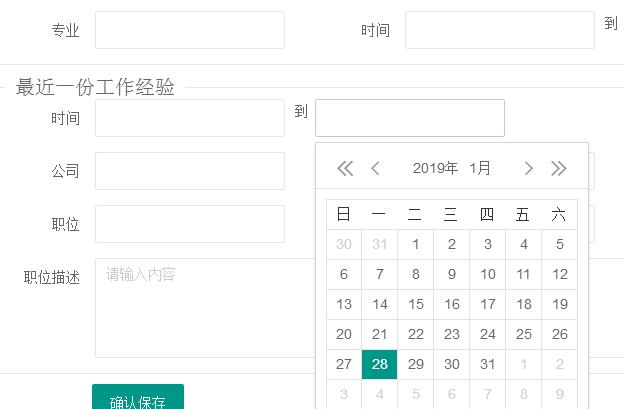Select January 14 in calendar

[380, 304]
